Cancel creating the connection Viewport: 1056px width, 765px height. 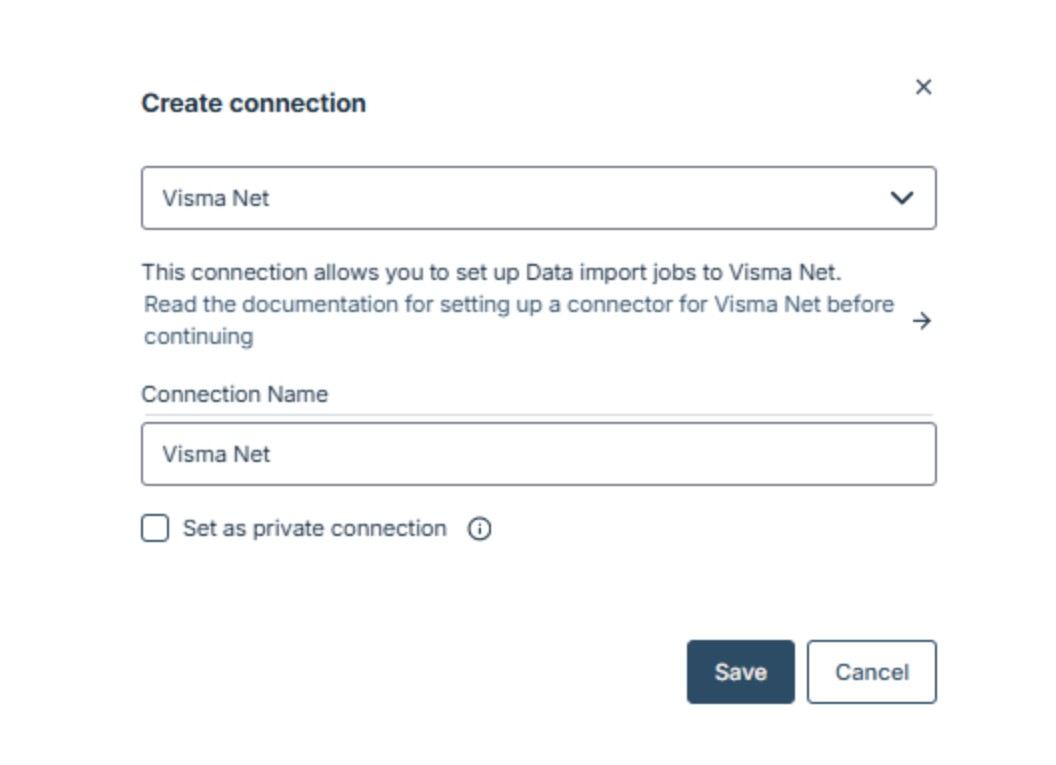click(871, 672)
